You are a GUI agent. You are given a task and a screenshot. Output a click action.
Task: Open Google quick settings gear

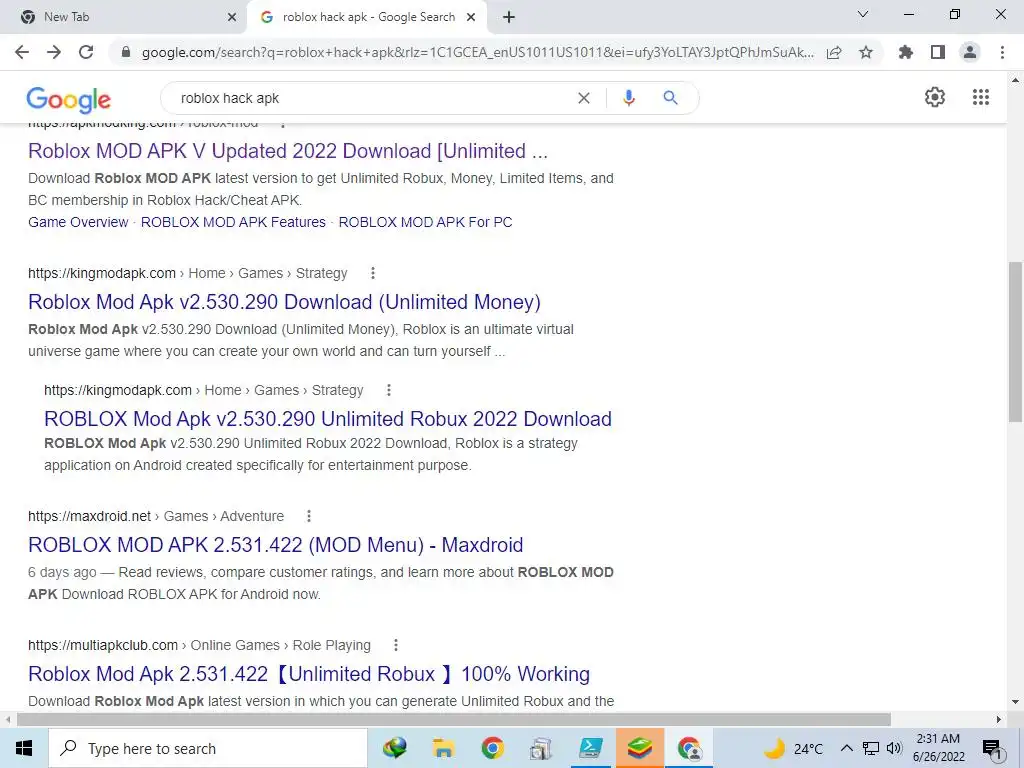coord(935,97)
